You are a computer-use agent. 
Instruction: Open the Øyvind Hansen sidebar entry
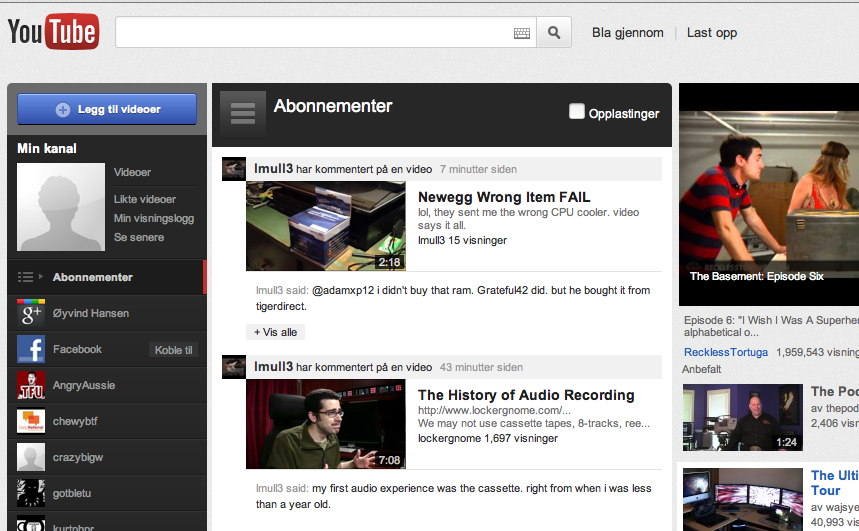coord(91,313)
